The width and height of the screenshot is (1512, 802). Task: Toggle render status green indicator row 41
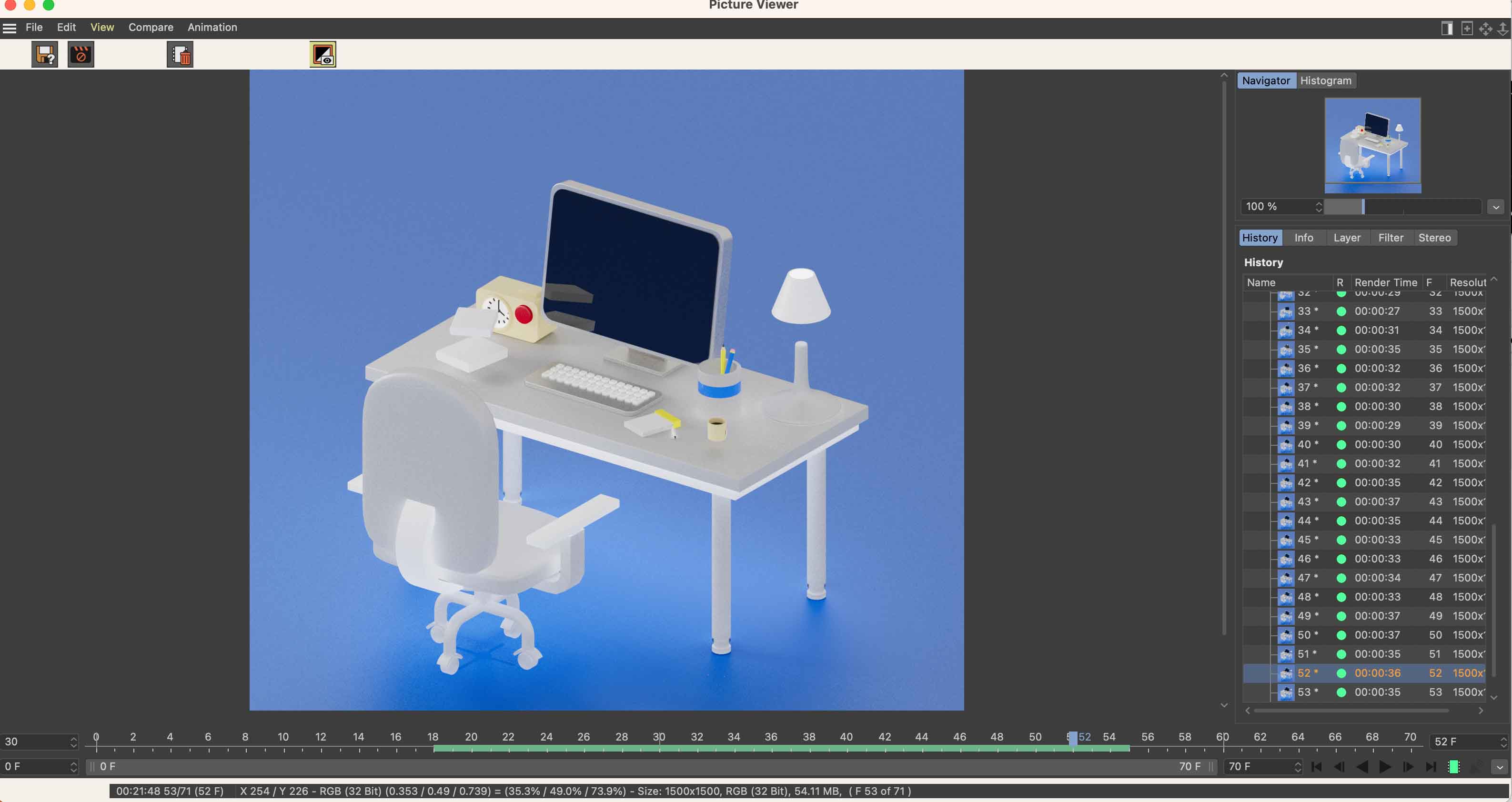coord(1341,463)
